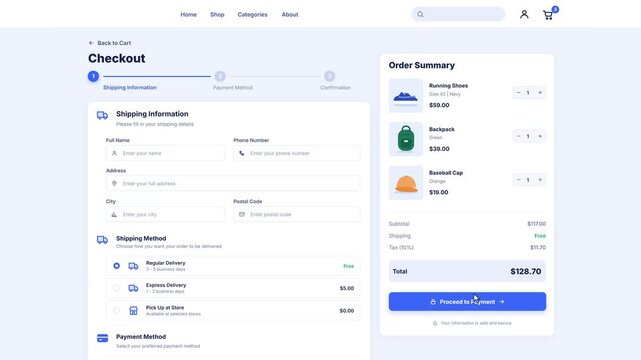Open the user account icon
Viewport: 641px width, 360px height.
(524, 14)
